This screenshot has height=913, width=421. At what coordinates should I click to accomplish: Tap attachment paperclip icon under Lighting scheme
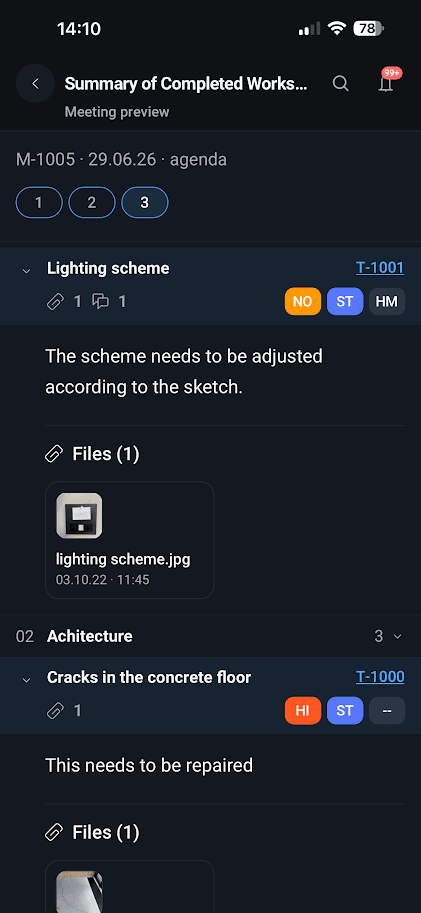coord(55,302)
